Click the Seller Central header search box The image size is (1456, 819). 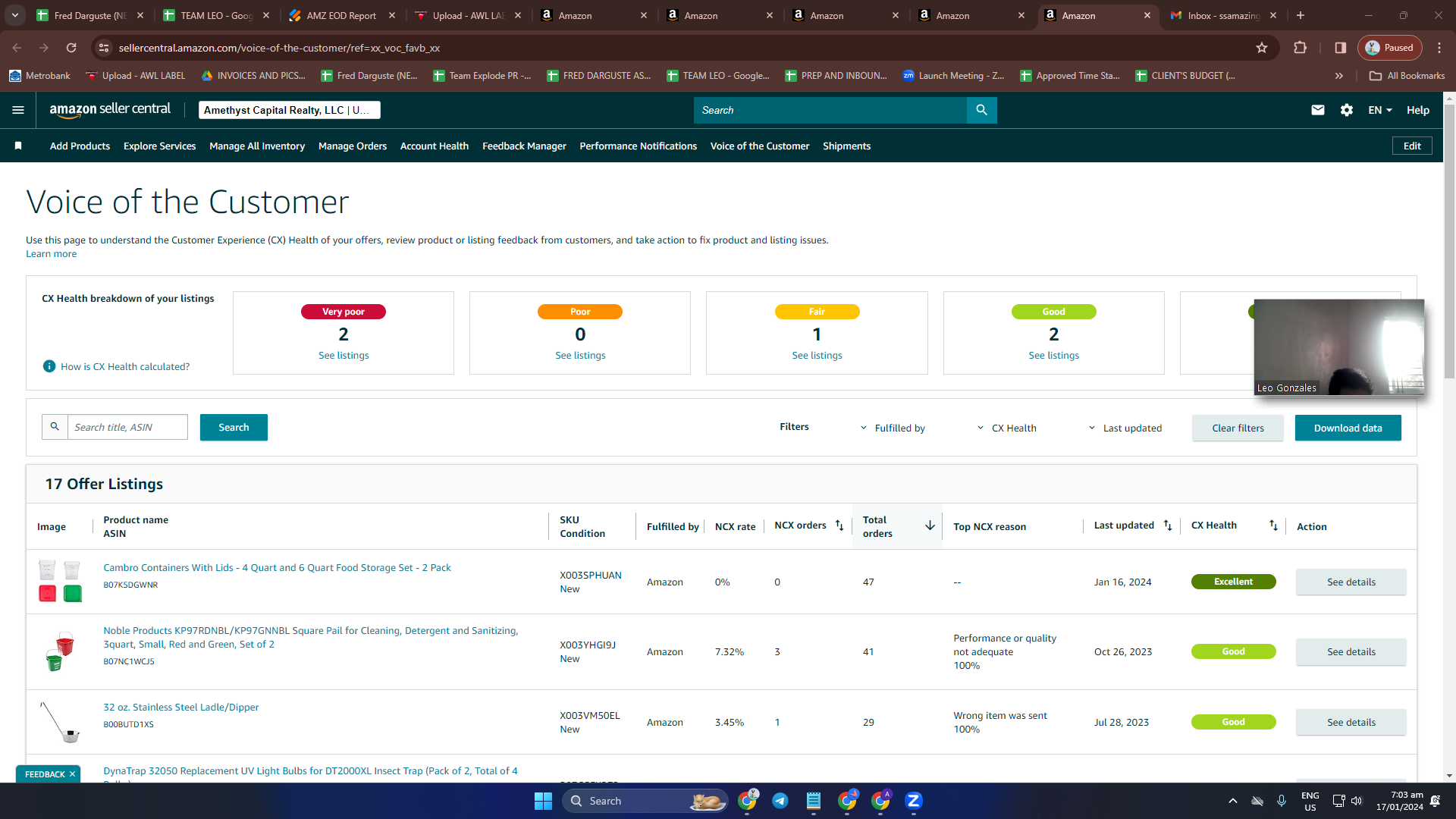pos(830,110)
